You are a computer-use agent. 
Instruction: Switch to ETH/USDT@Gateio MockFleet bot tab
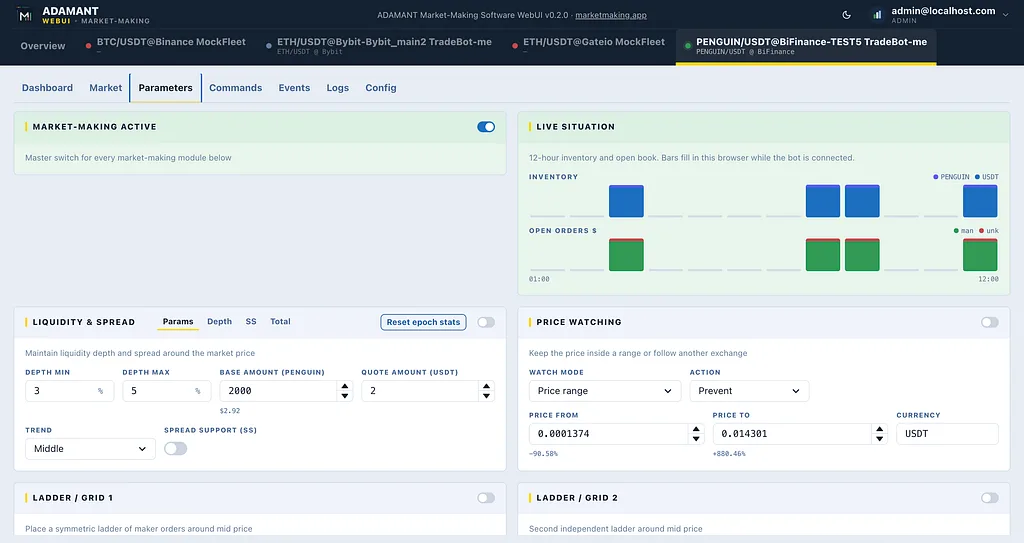tap(588, 44)
